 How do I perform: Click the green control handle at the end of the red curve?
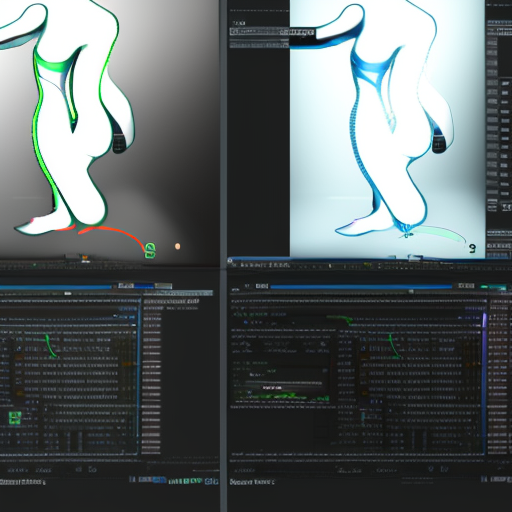pyautogui.click(x=150, y=250)
